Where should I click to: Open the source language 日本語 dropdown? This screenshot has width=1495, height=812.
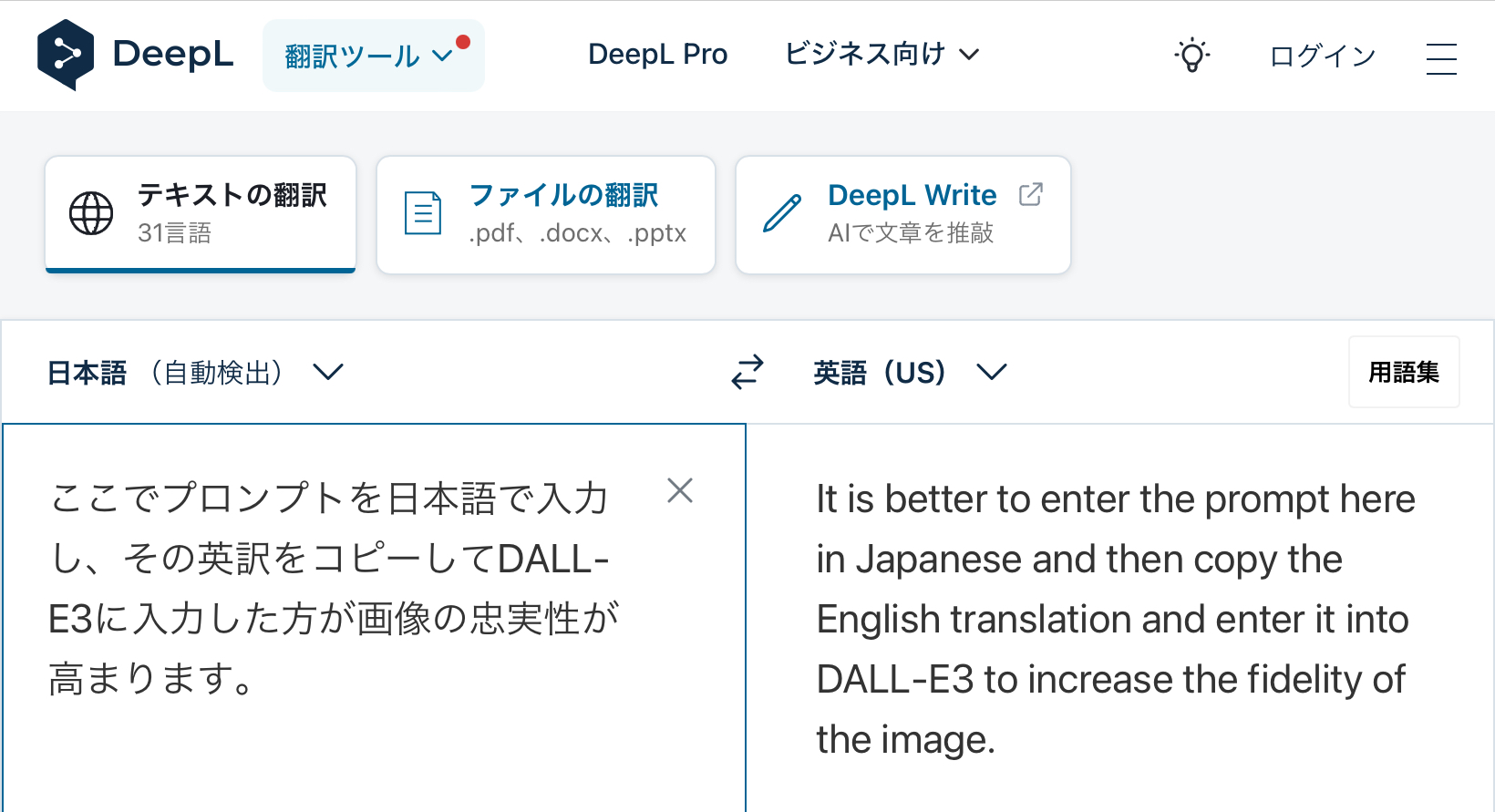click(x=195, y=373)
